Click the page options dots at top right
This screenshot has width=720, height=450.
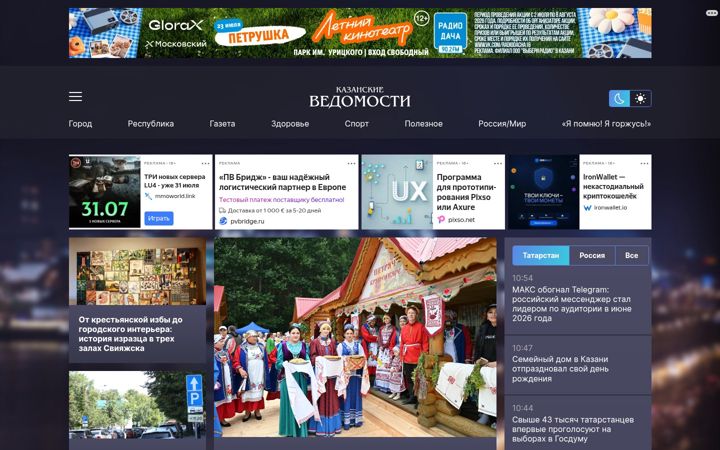pyautogui.click(x=712, y=13)
